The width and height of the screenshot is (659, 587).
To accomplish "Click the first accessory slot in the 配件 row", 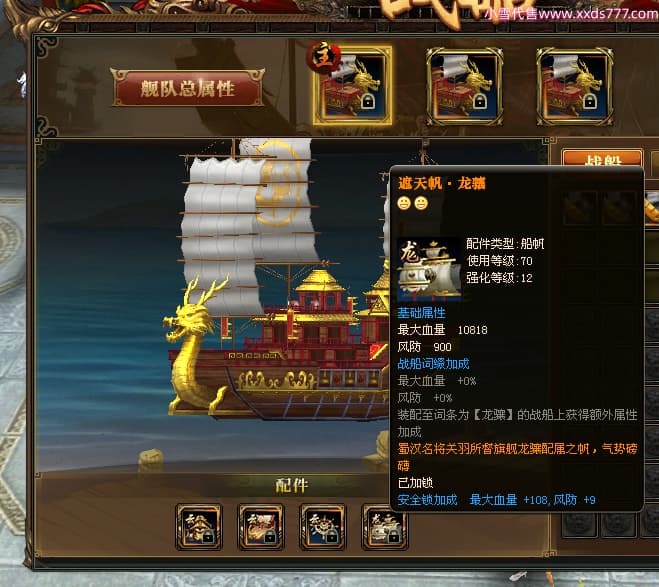I will [199, 527].
